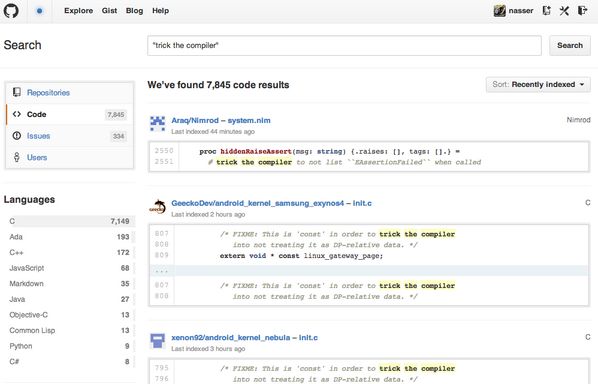This screenshot has height=384, width=598.
Task: Open xenon92's init.c file link
Action: pyautogui.click(x=308, y=337)
